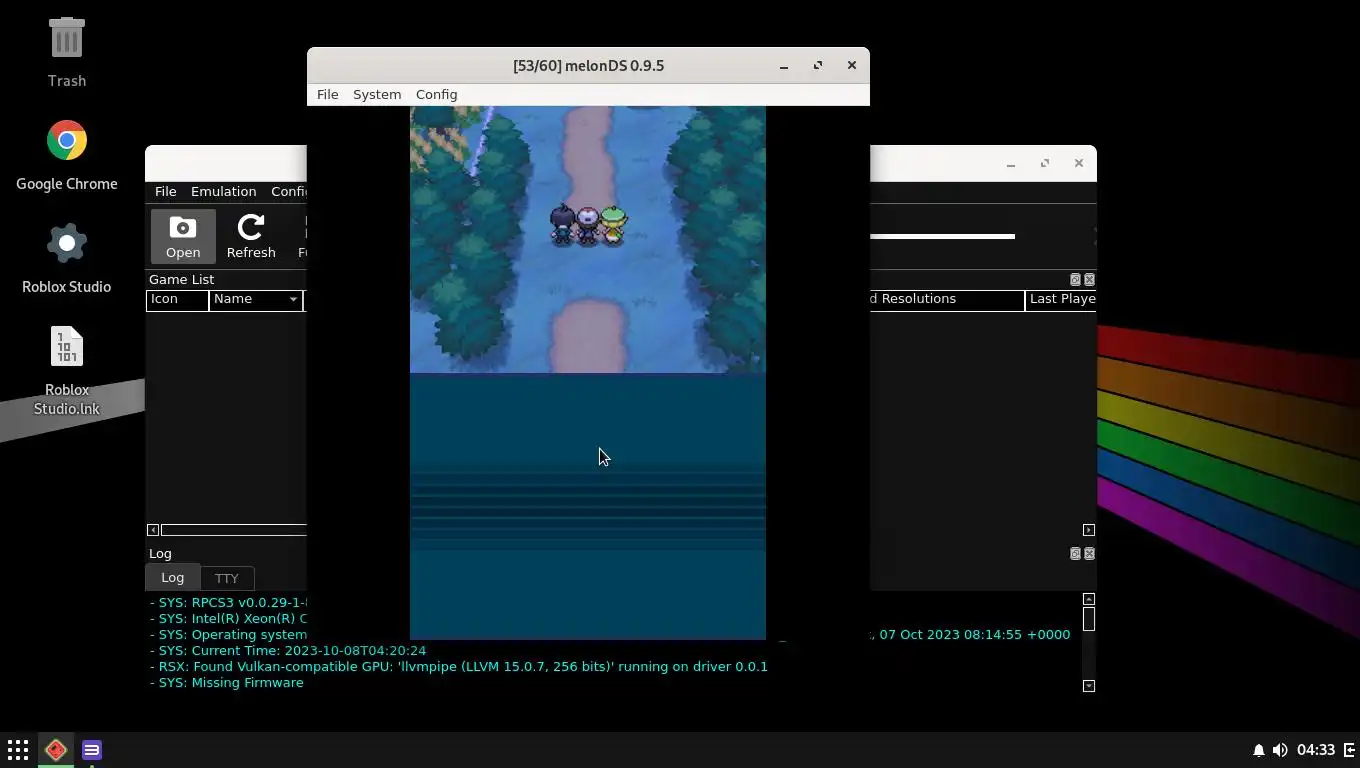Click game list horizontal scroll right arrow
The image size is (1360, 768).
1089,530
